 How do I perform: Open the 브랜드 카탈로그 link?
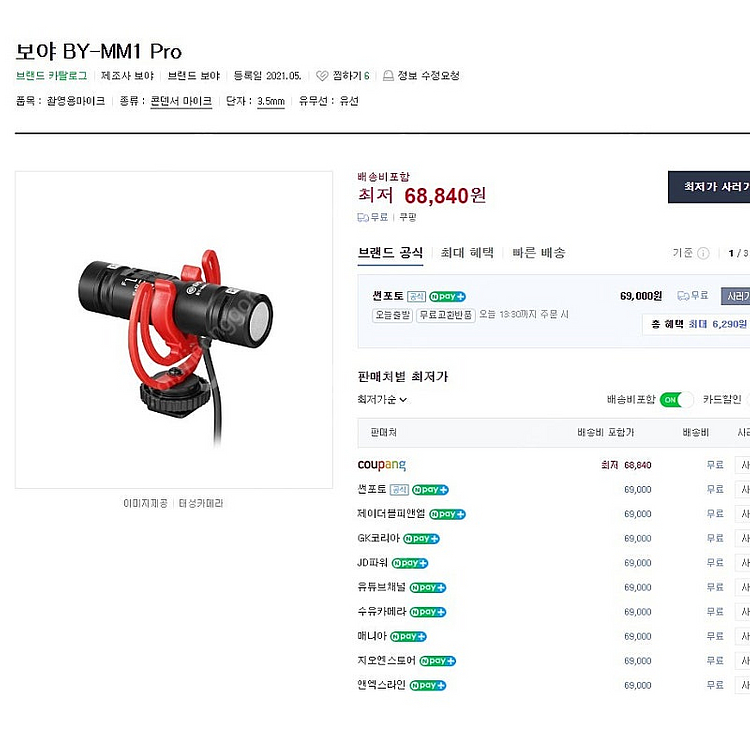click(52, 76)
